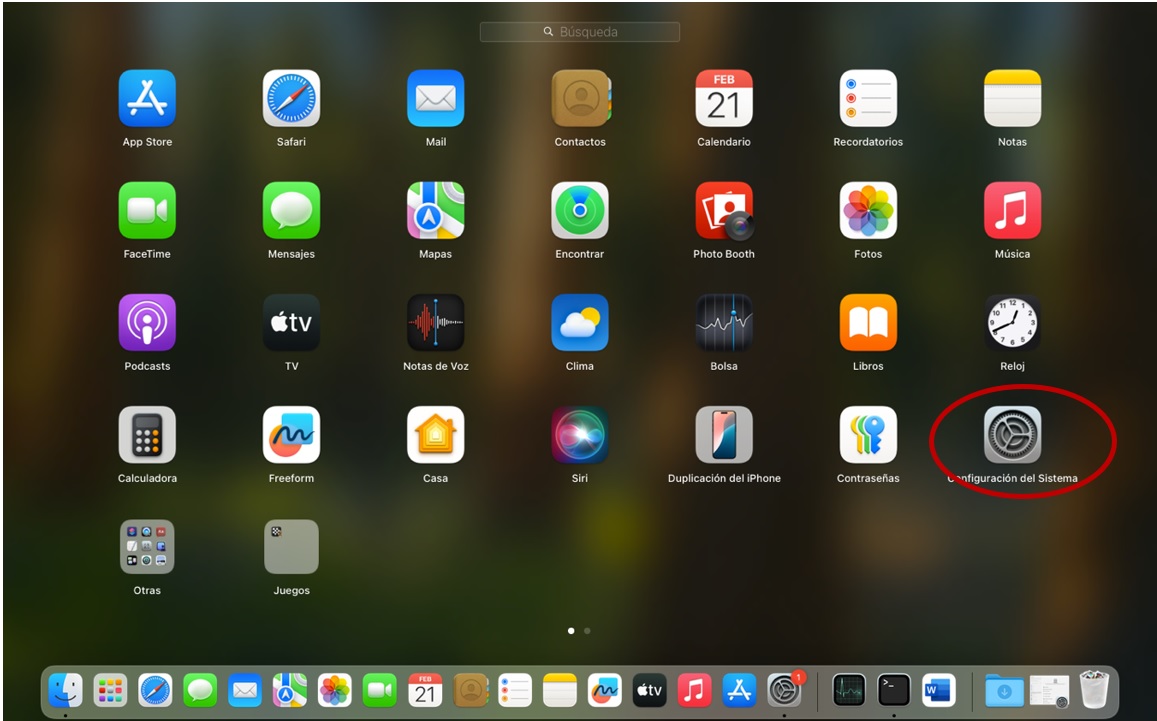Screen dimensions: 1157x721
Task: Open Notas de Voz app
Action: (x=435, y=323)
